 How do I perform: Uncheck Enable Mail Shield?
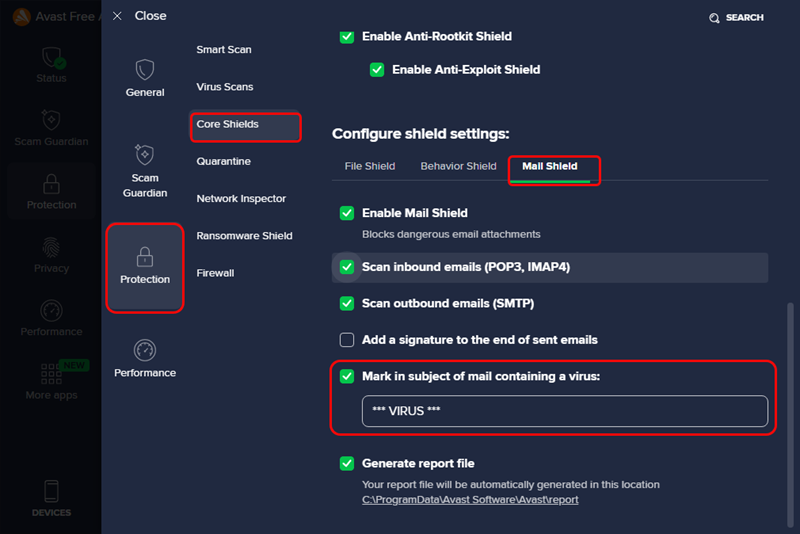tap(347, 213)
